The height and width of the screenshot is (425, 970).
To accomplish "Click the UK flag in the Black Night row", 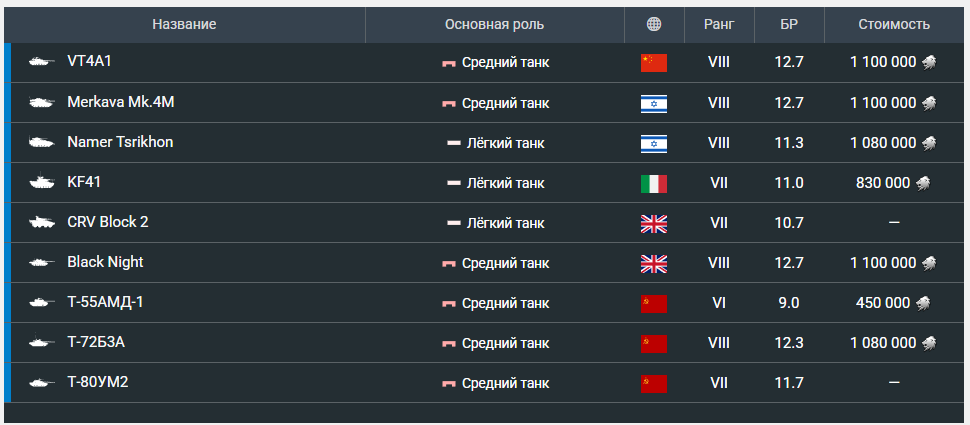I will tap(654, 263).
